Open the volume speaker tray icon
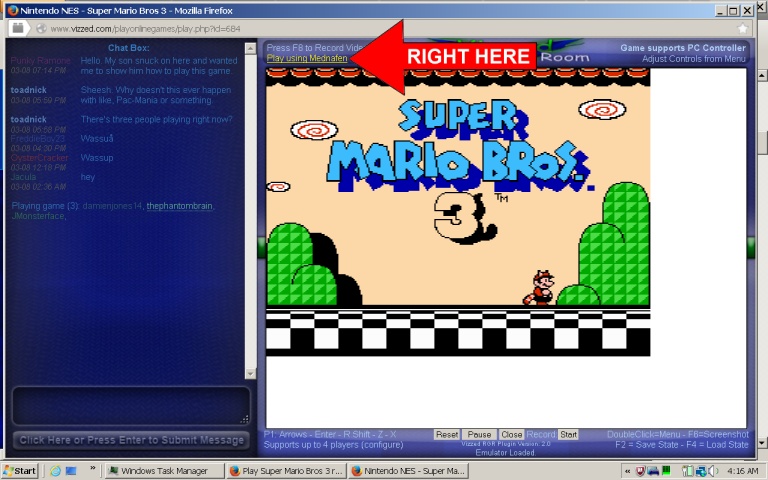Viewport: 768px width, 480px height. [712, 471]
